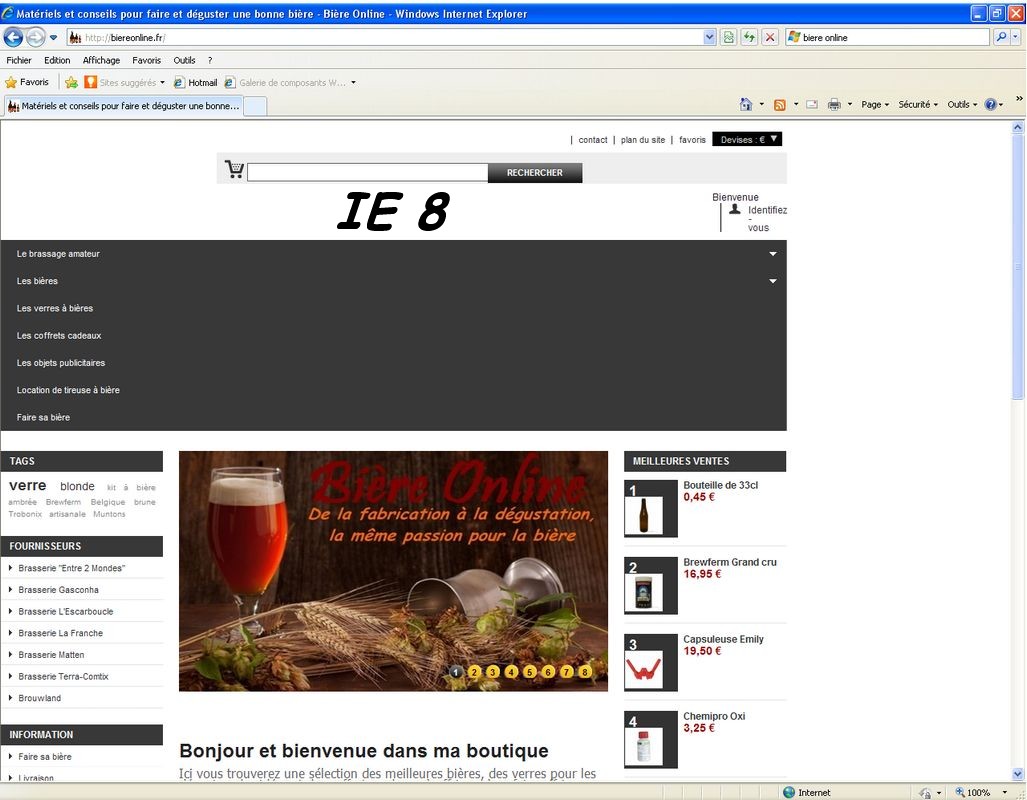Open Brasserie Gasconha supplier link
This screenshot has height=800, width=1027.
[x=58, y=590]
